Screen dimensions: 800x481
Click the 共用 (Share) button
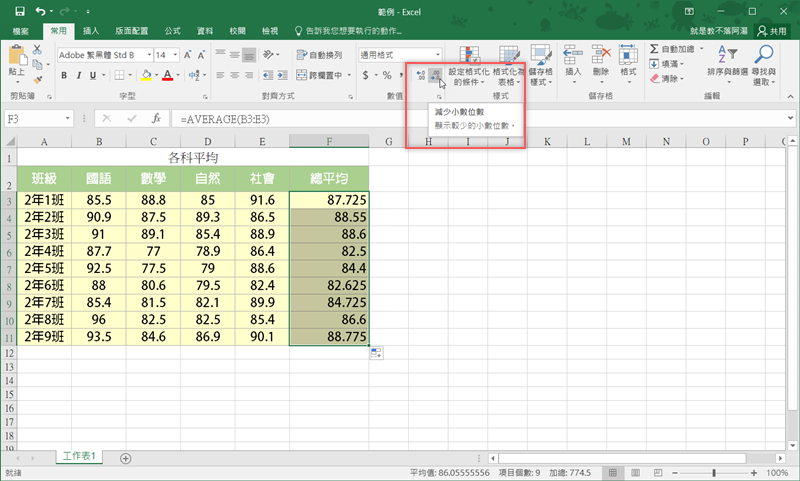click(772, 32)
